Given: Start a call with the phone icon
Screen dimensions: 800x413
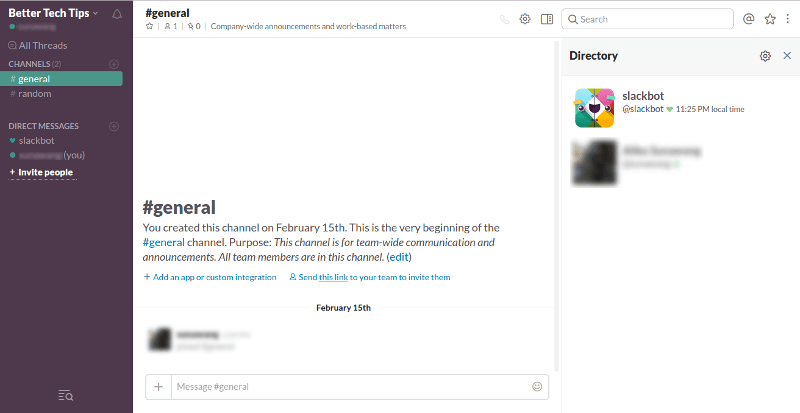Looking at the screenshot, I should coord(505,19).
